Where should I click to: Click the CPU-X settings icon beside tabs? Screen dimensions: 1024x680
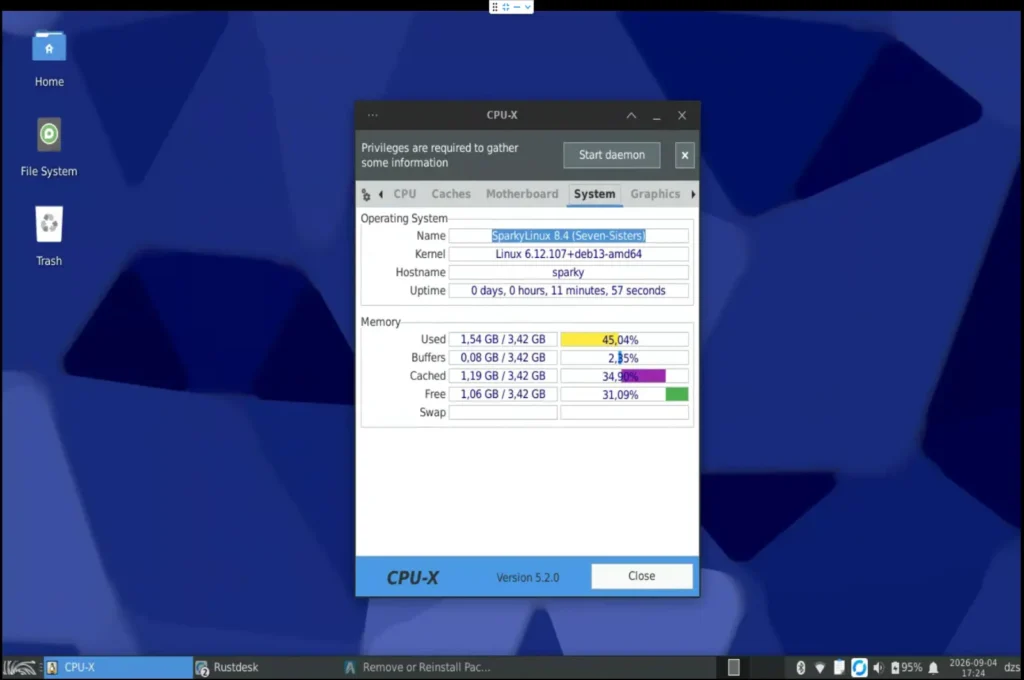point(366,195)
